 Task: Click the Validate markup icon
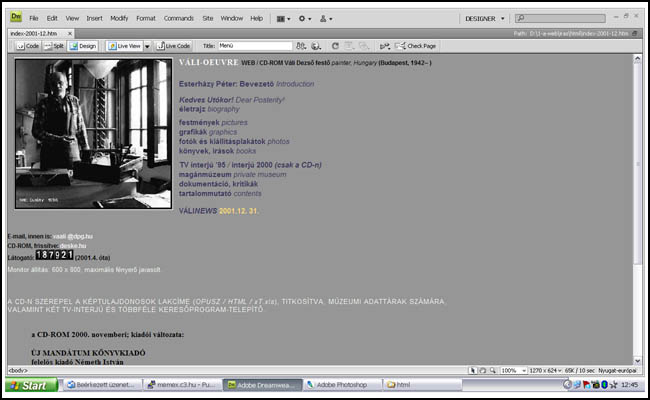pyautogui.click(x=385, y=46)
